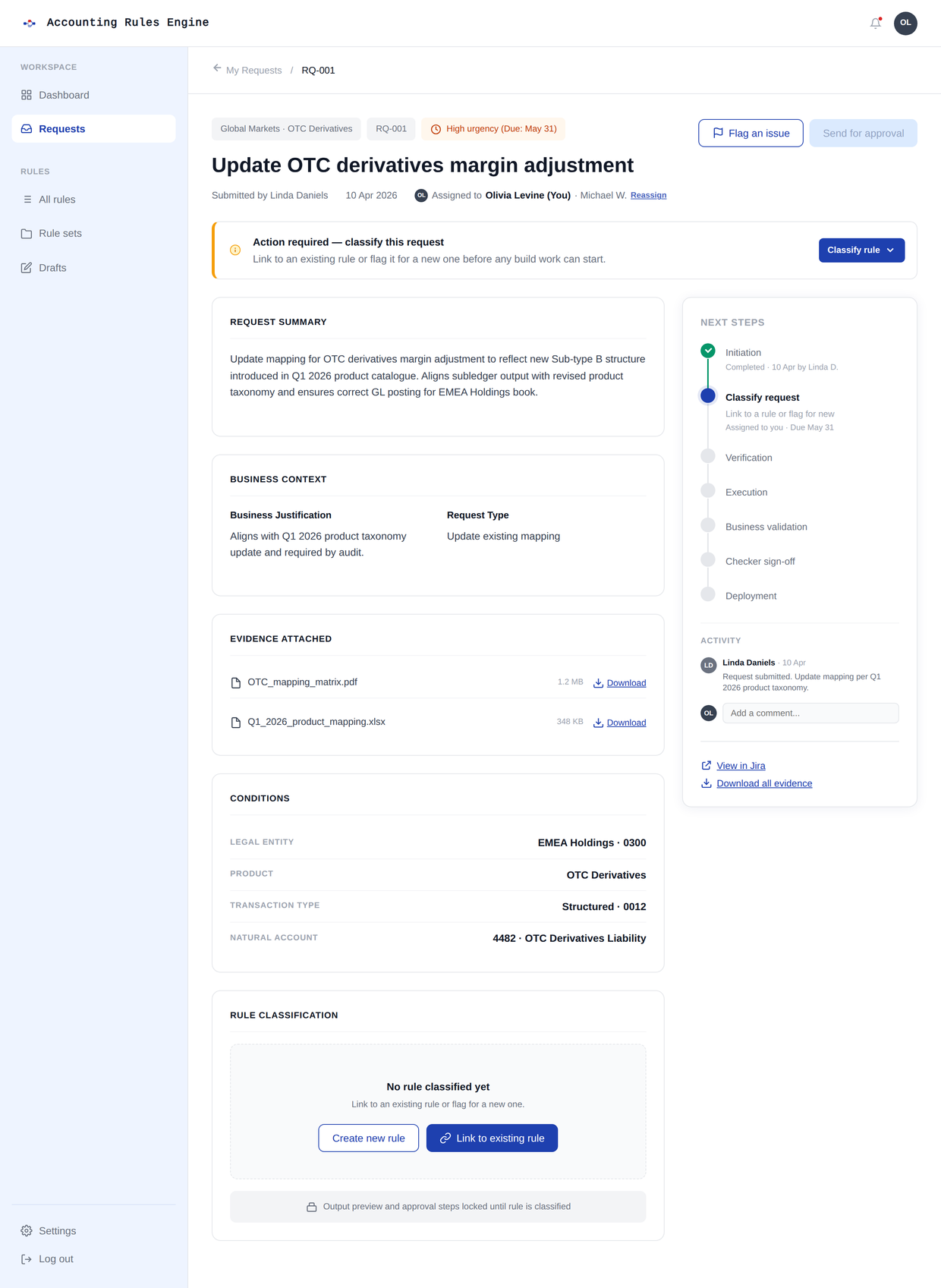Click the RQ-001 tag badge
The image size is (941, 1288).
[x=391, y=129]
